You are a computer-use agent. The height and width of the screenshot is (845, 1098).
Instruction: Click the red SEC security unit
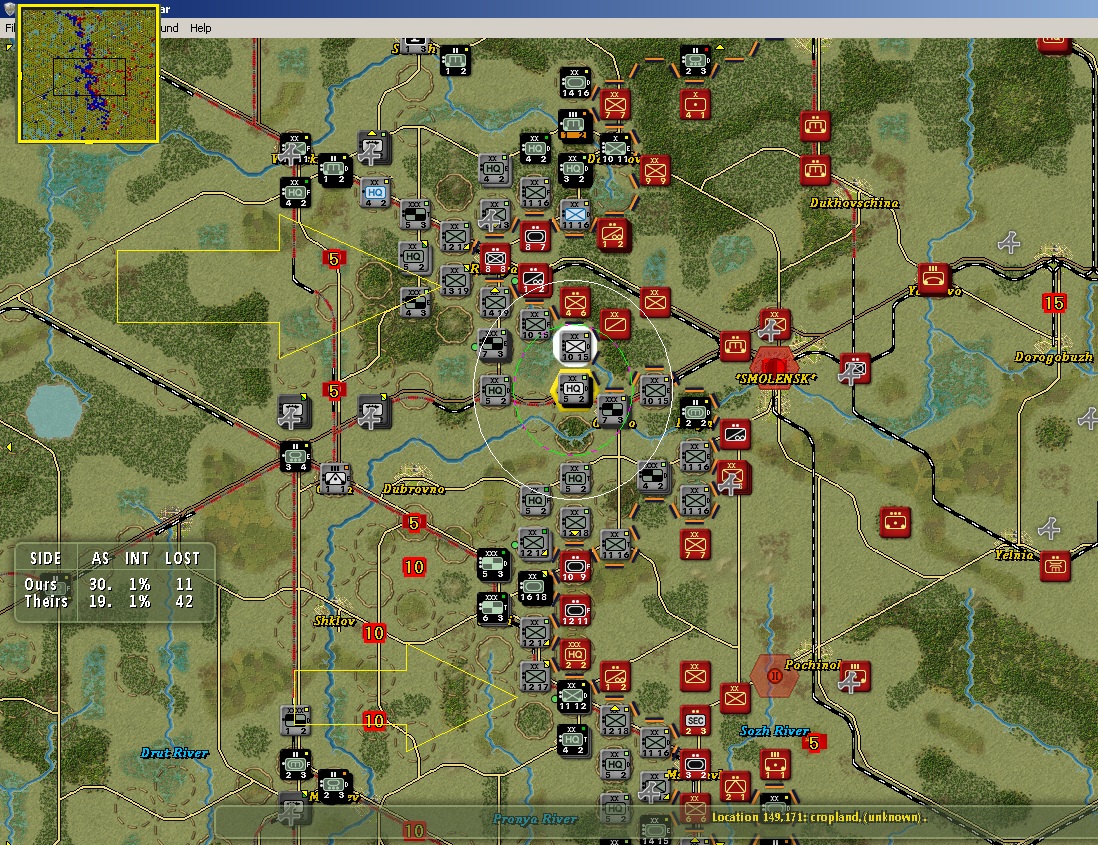pos(695,721)
